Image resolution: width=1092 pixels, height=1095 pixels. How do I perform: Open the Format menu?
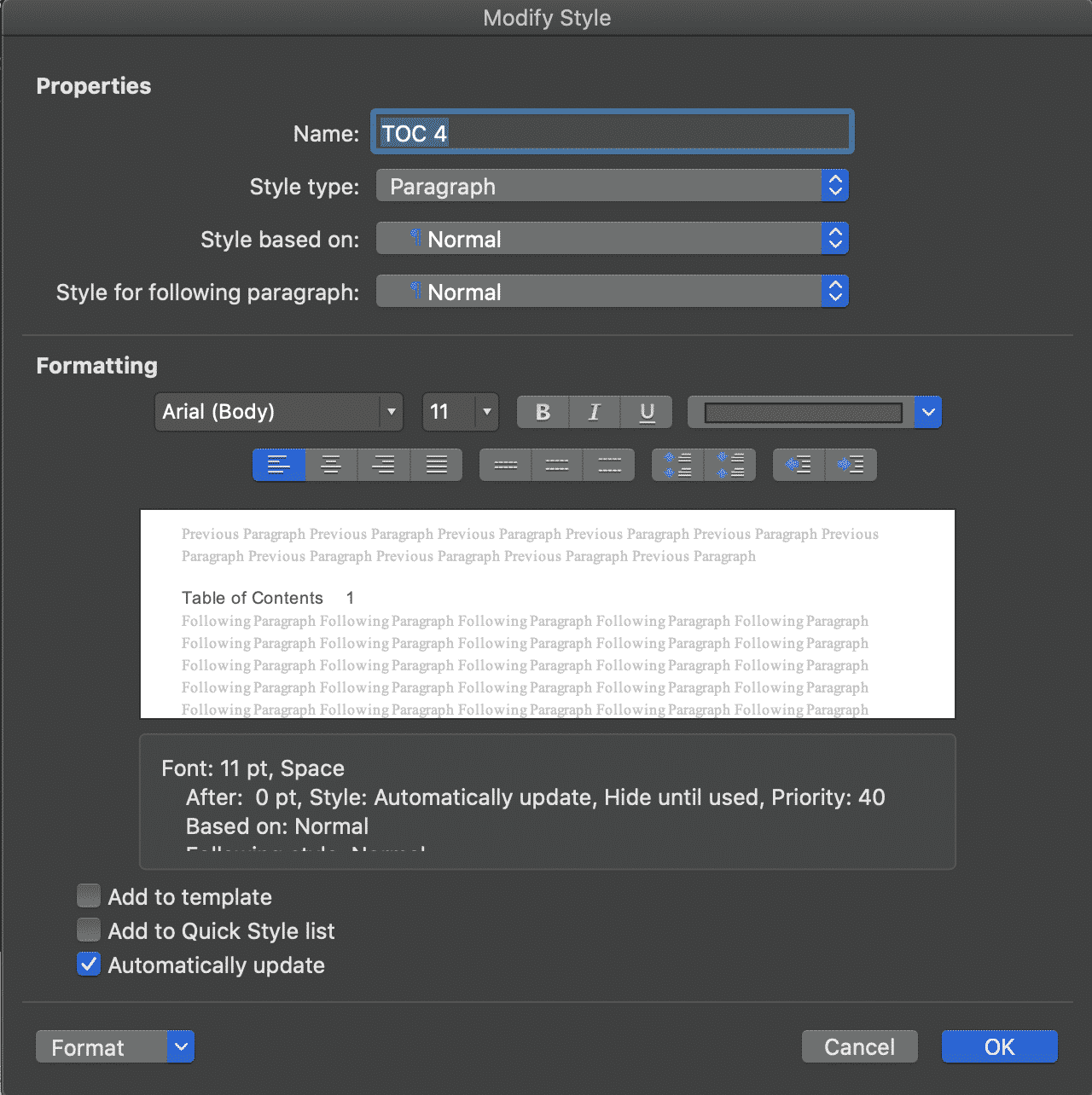click(x=114, y=1046)
